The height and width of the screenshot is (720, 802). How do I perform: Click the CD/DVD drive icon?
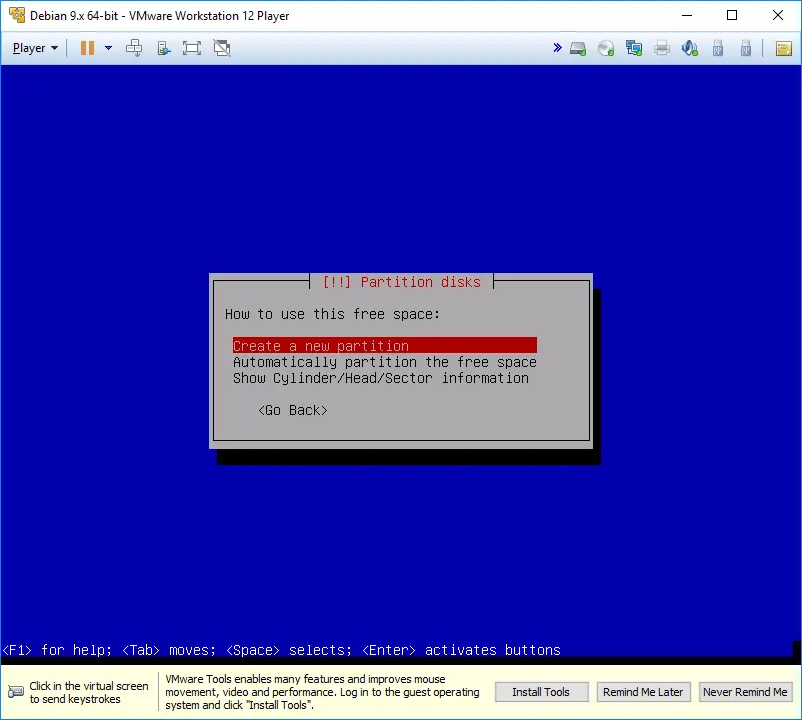pos(606,48)
